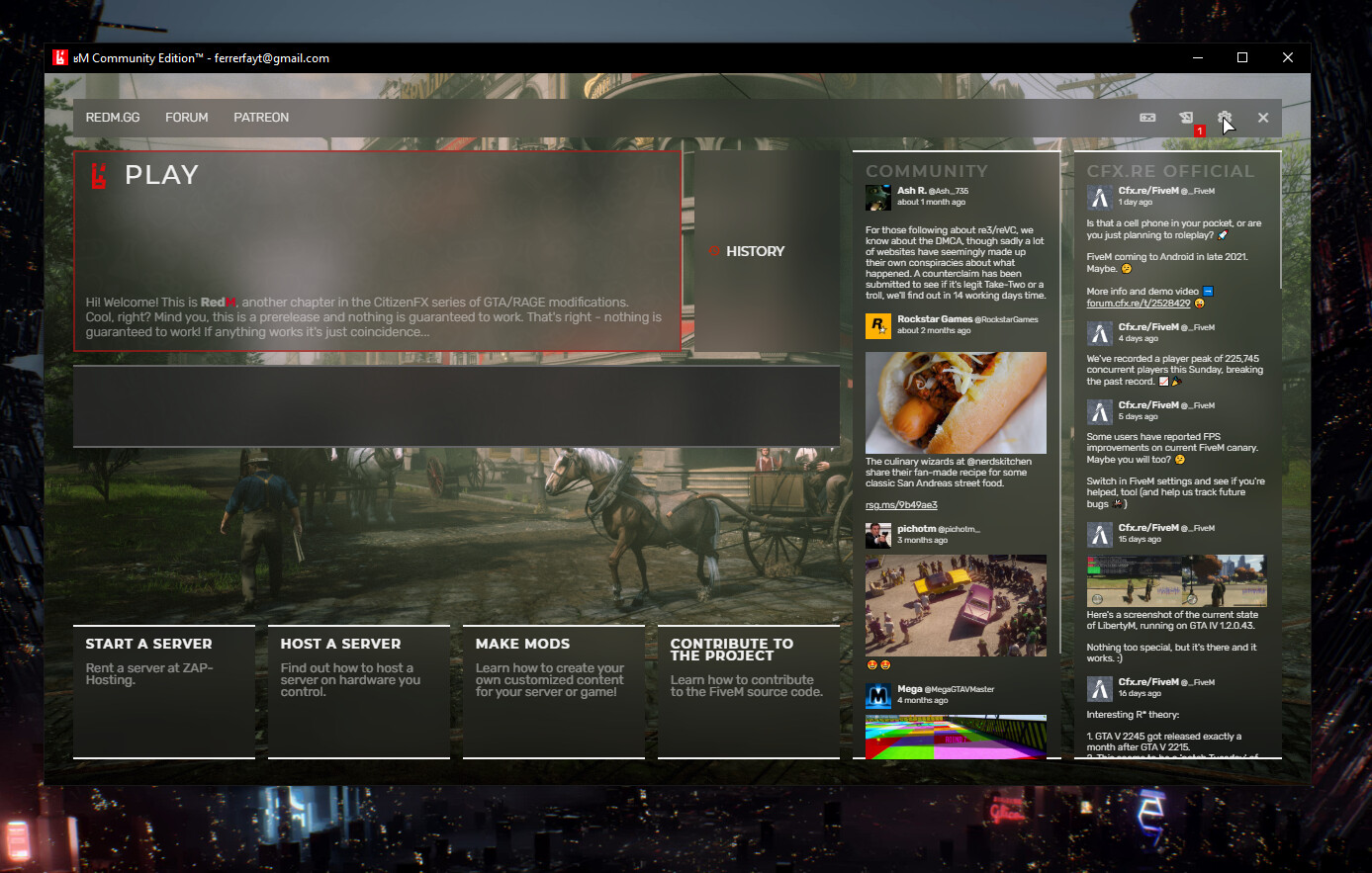
Task: Click the red arrows icon beside HISTORY
Action: (x=714, y=251)
